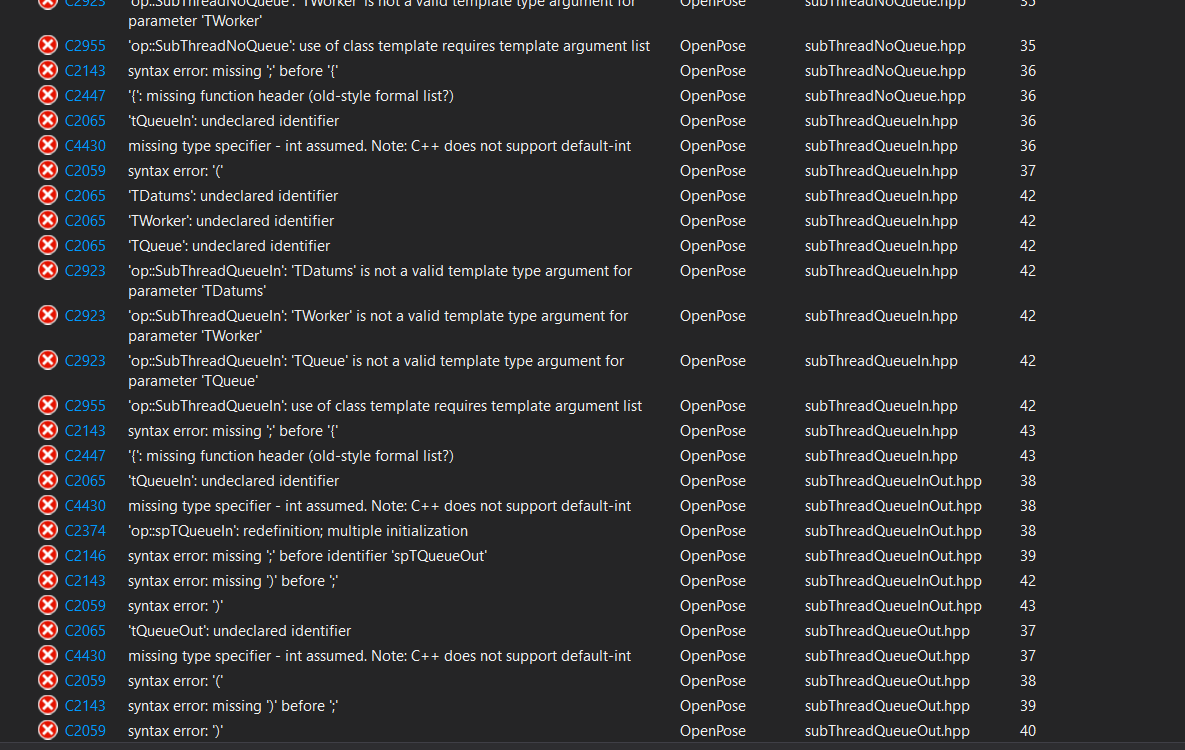Select the OpenPose project cell on the C2374 row
The height and width of the screenshot is (750, 1185).
(712, 530)
